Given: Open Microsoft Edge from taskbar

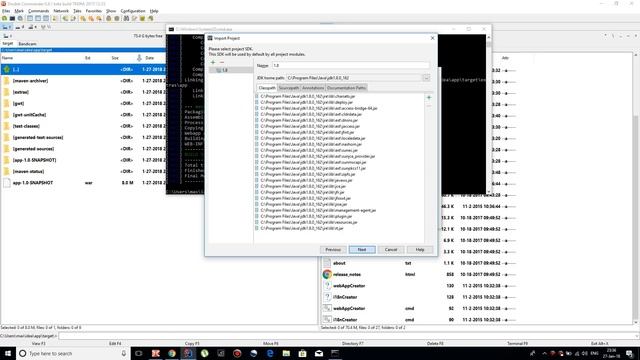Looking at the screenshot, I should (x=270, y=353).
